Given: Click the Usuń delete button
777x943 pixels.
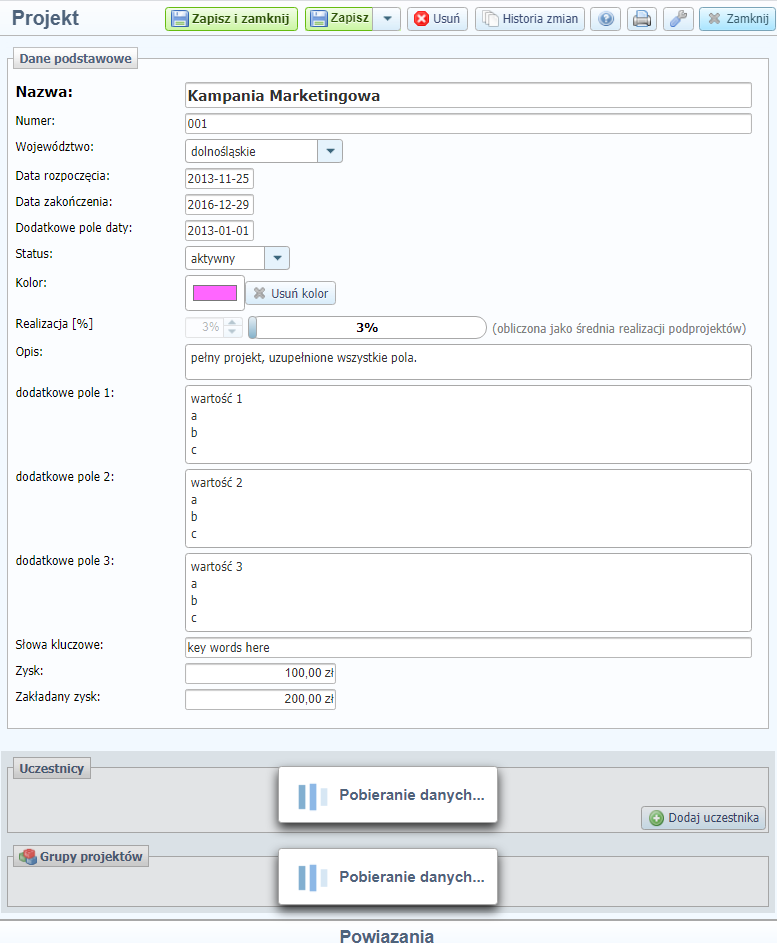Looking at the screenshot, I should (437, 19).
